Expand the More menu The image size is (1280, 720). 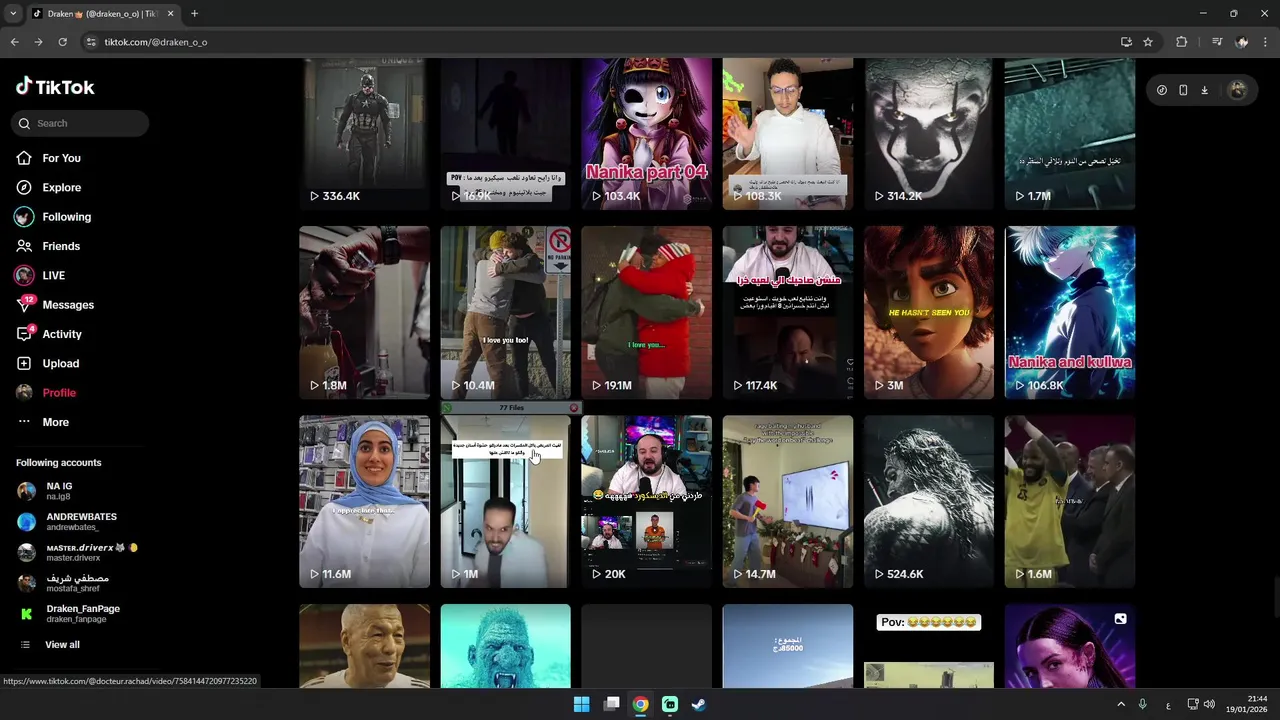[55, 422]
